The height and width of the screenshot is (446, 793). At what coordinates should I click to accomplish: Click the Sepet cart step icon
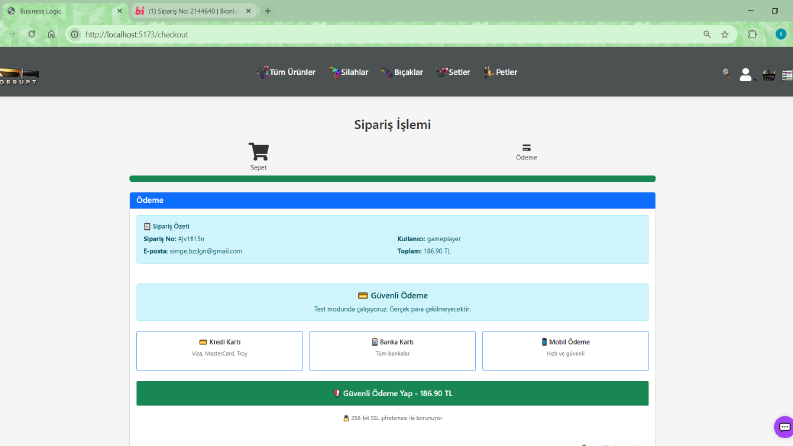point(258,151)
